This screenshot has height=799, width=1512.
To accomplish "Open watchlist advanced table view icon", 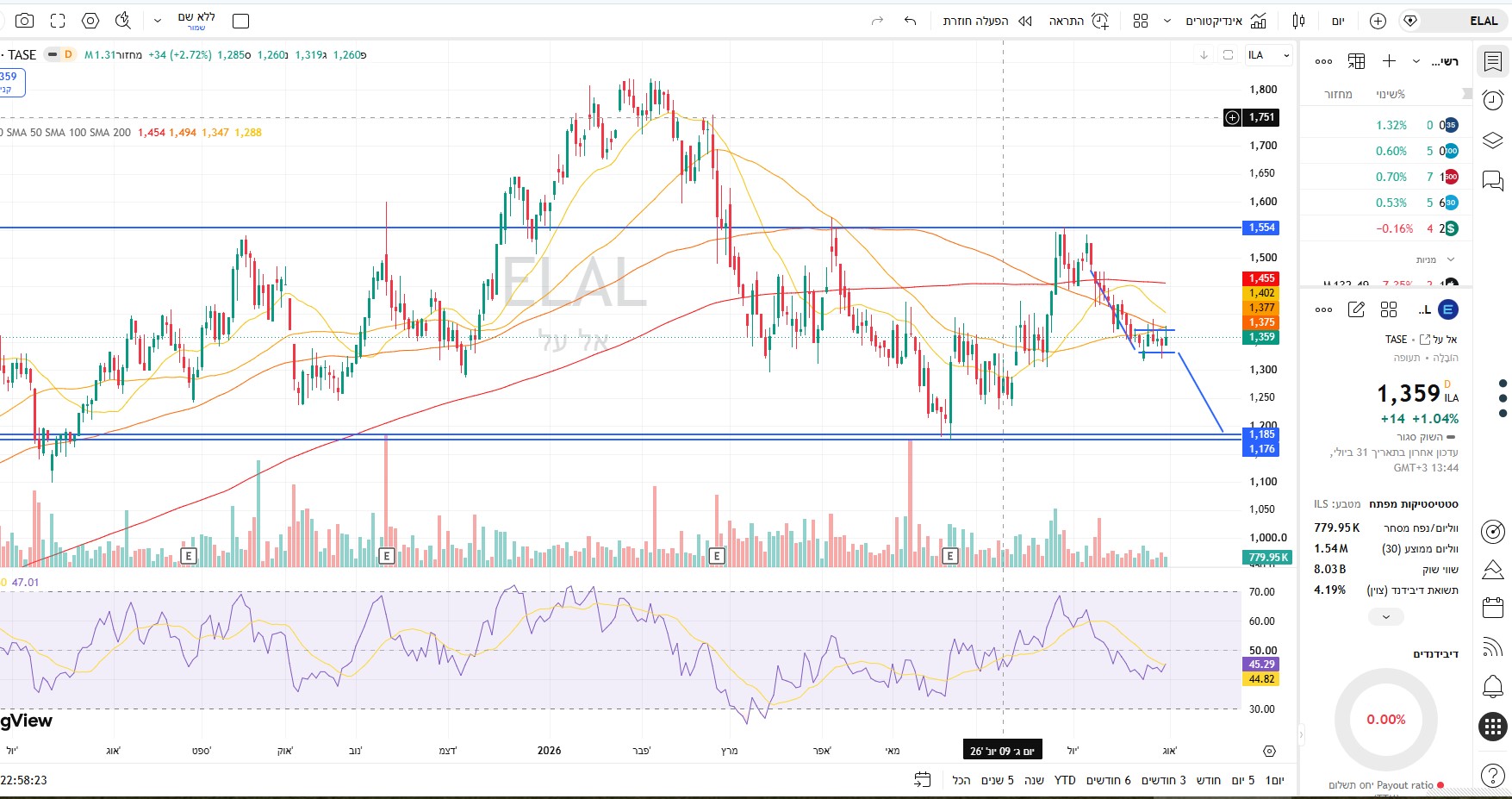I will click(x=1357, y=61).
